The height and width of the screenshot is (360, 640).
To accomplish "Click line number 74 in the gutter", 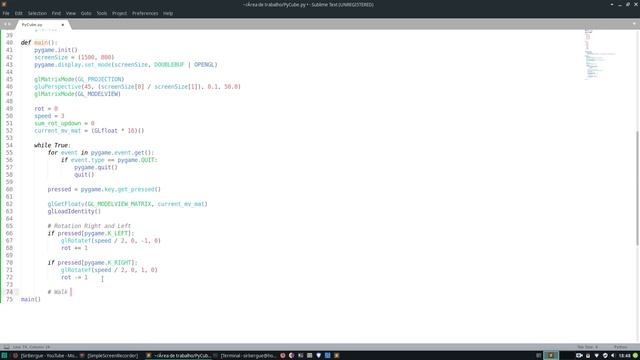I will pos(9,292).
